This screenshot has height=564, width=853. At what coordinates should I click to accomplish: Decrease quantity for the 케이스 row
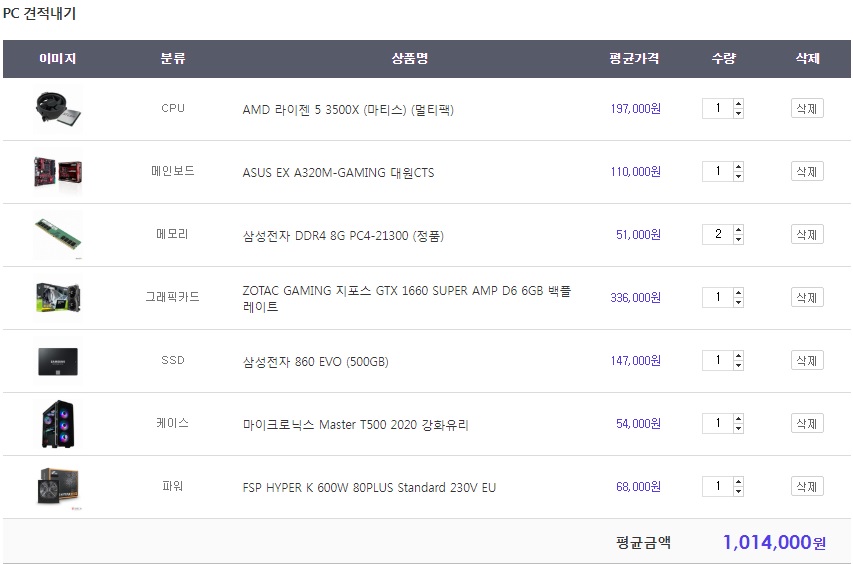(738, 428)
